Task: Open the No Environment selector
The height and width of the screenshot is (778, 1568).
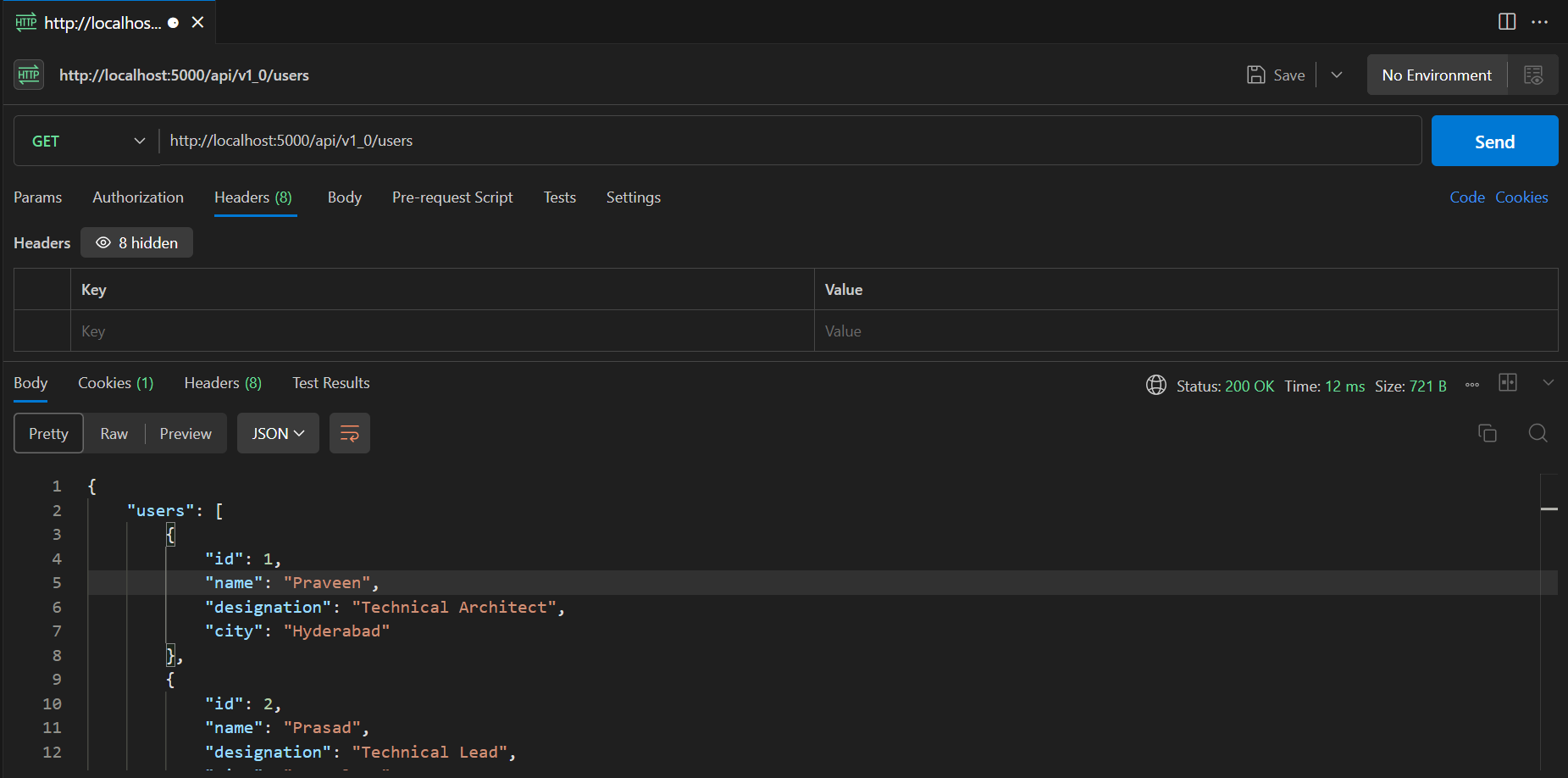Action: (1437, 75)
